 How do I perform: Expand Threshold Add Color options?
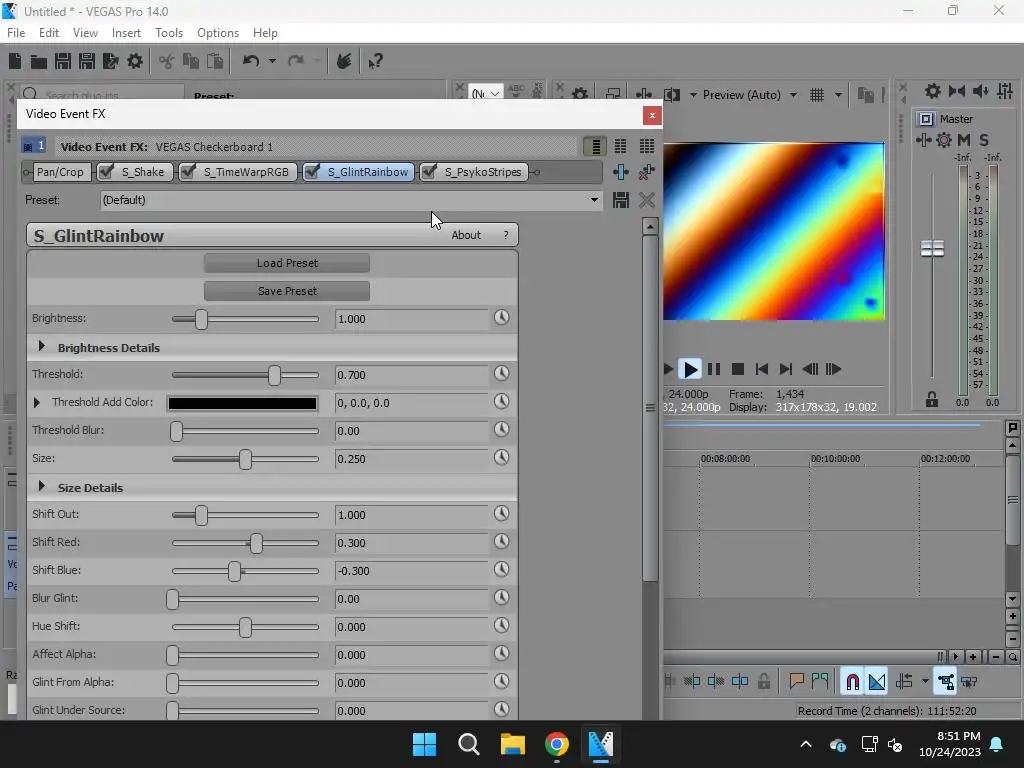tap(37, 402)
